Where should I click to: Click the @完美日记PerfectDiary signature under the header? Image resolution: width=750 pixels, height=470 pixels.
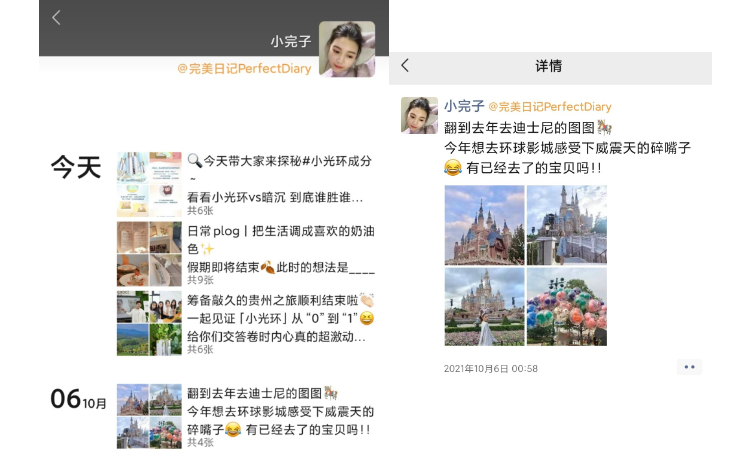click(x=244, y=69)
